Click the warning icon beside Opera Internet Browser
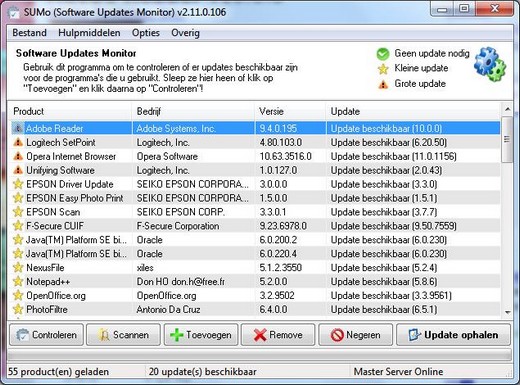The image size is (520, 385). (18, 156)
